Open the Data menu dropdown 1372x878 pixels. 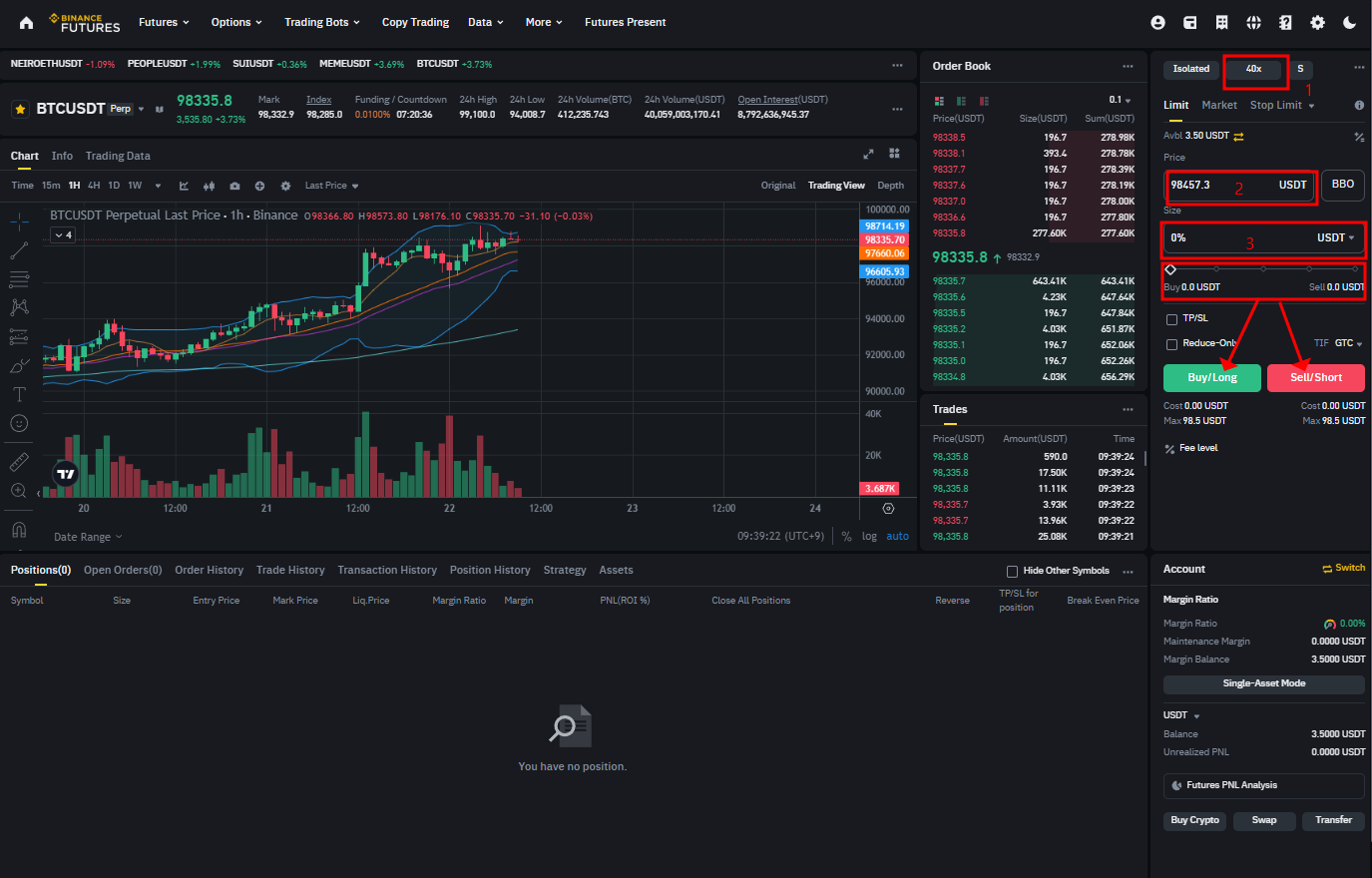[486, 22]
